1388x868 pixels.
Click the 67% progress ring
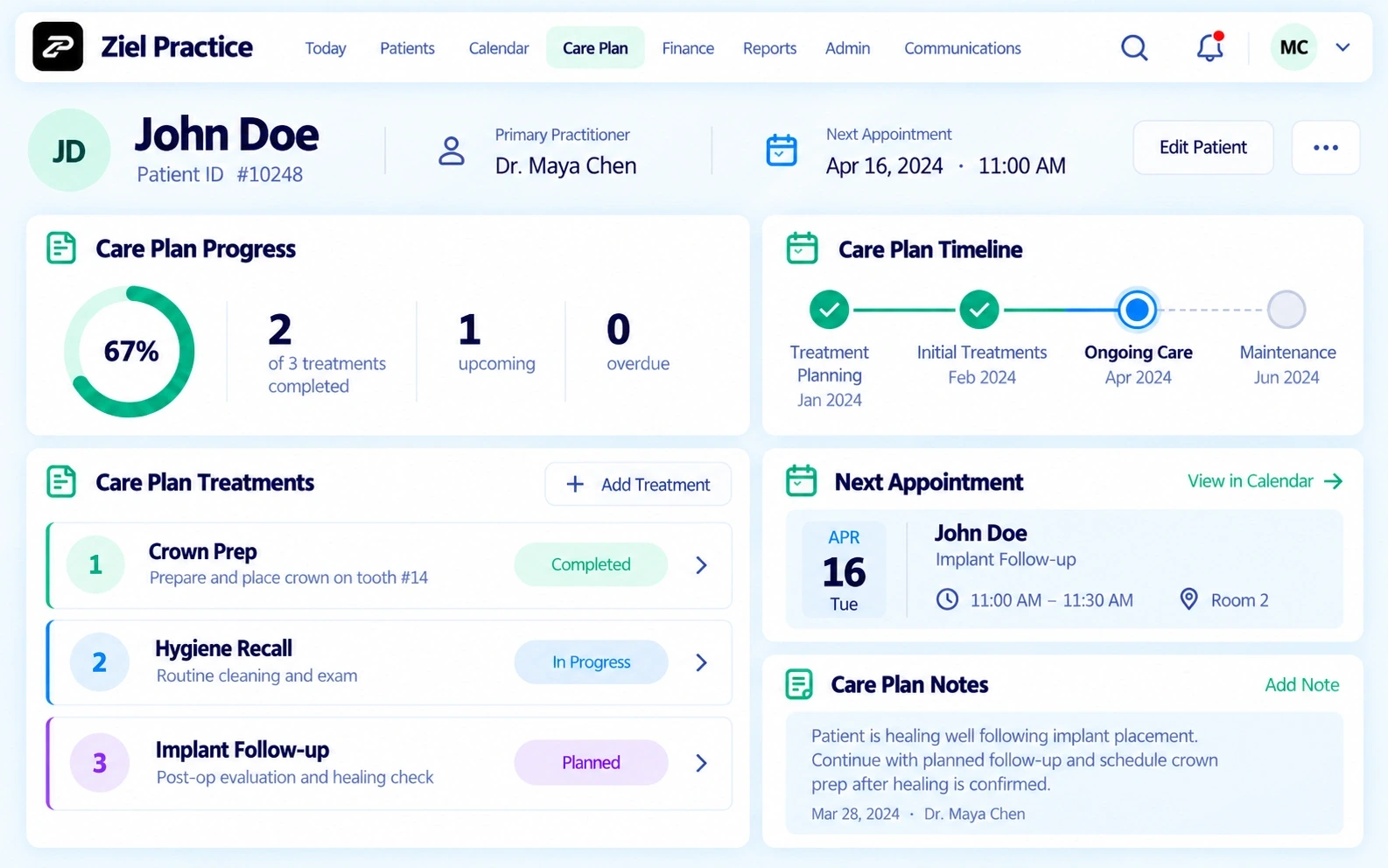tap(130, 351)
